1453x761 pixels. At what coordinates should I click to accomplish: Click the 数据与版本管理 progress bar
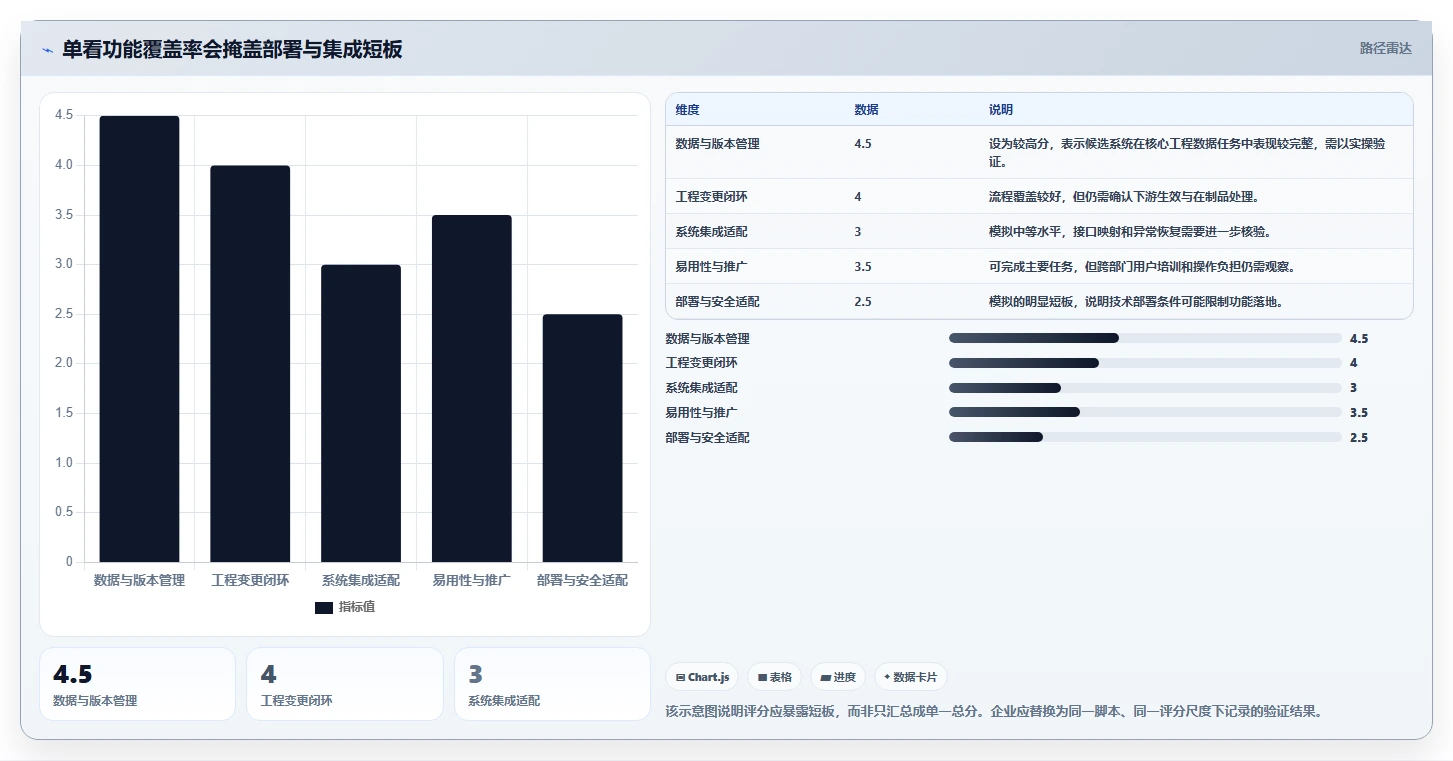[1145, 339]
